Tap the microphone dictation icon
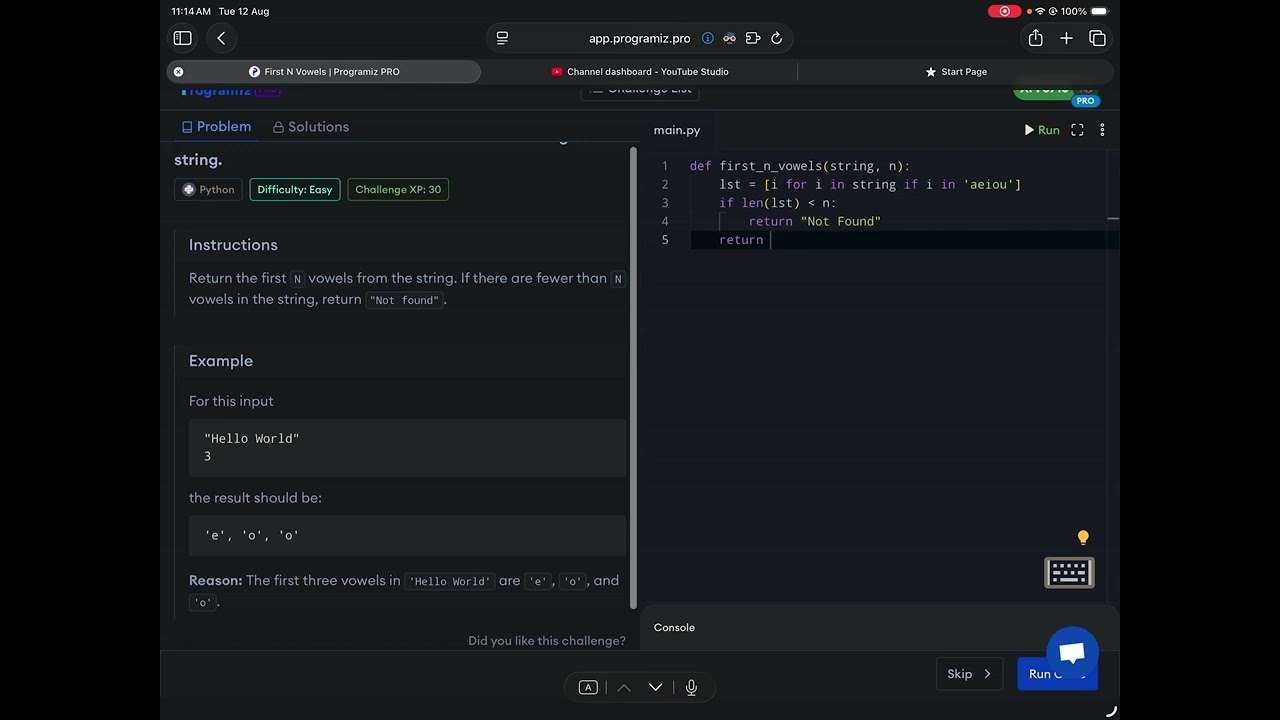The width and height of the screenshot is (1280, 720). 691,687
